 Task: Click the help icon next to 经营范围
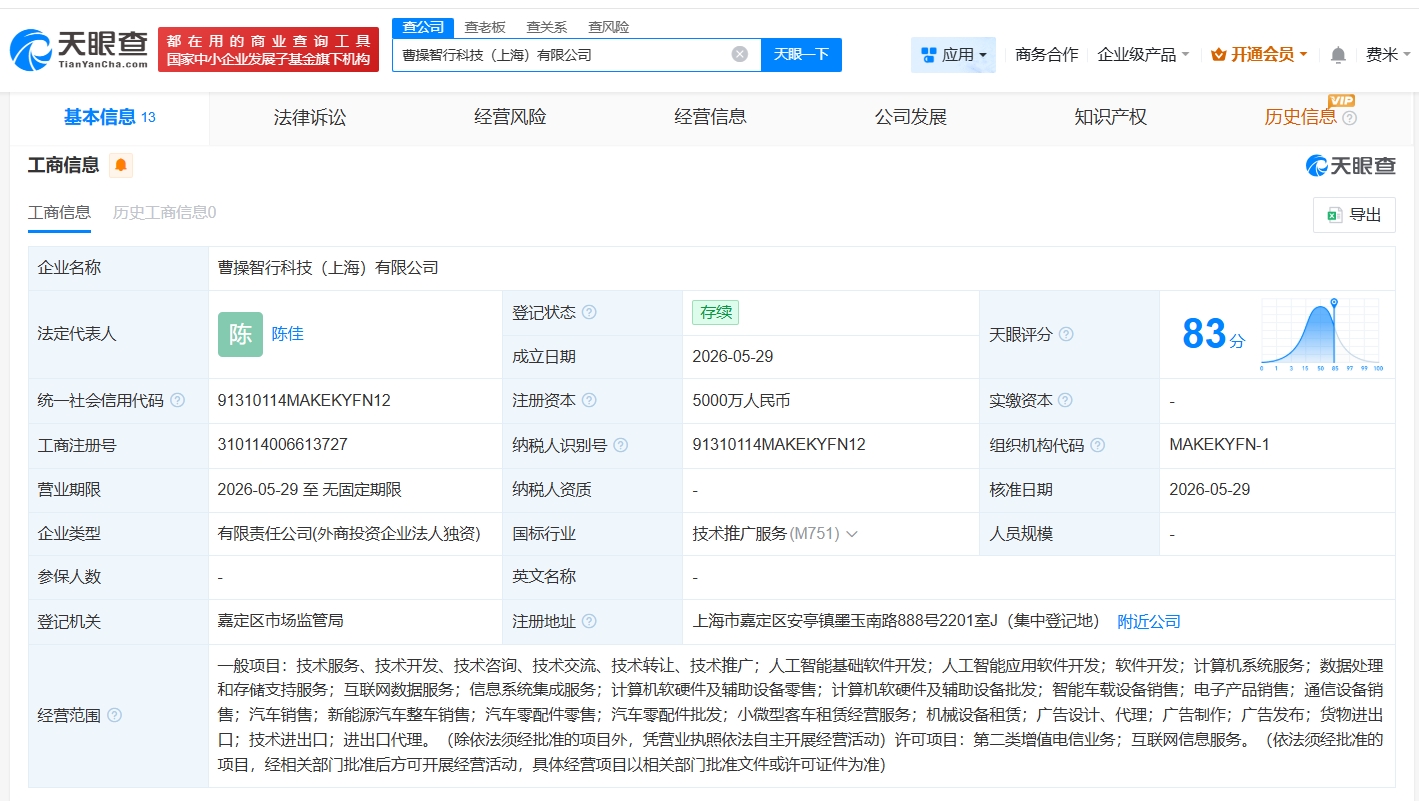point(114,715)
